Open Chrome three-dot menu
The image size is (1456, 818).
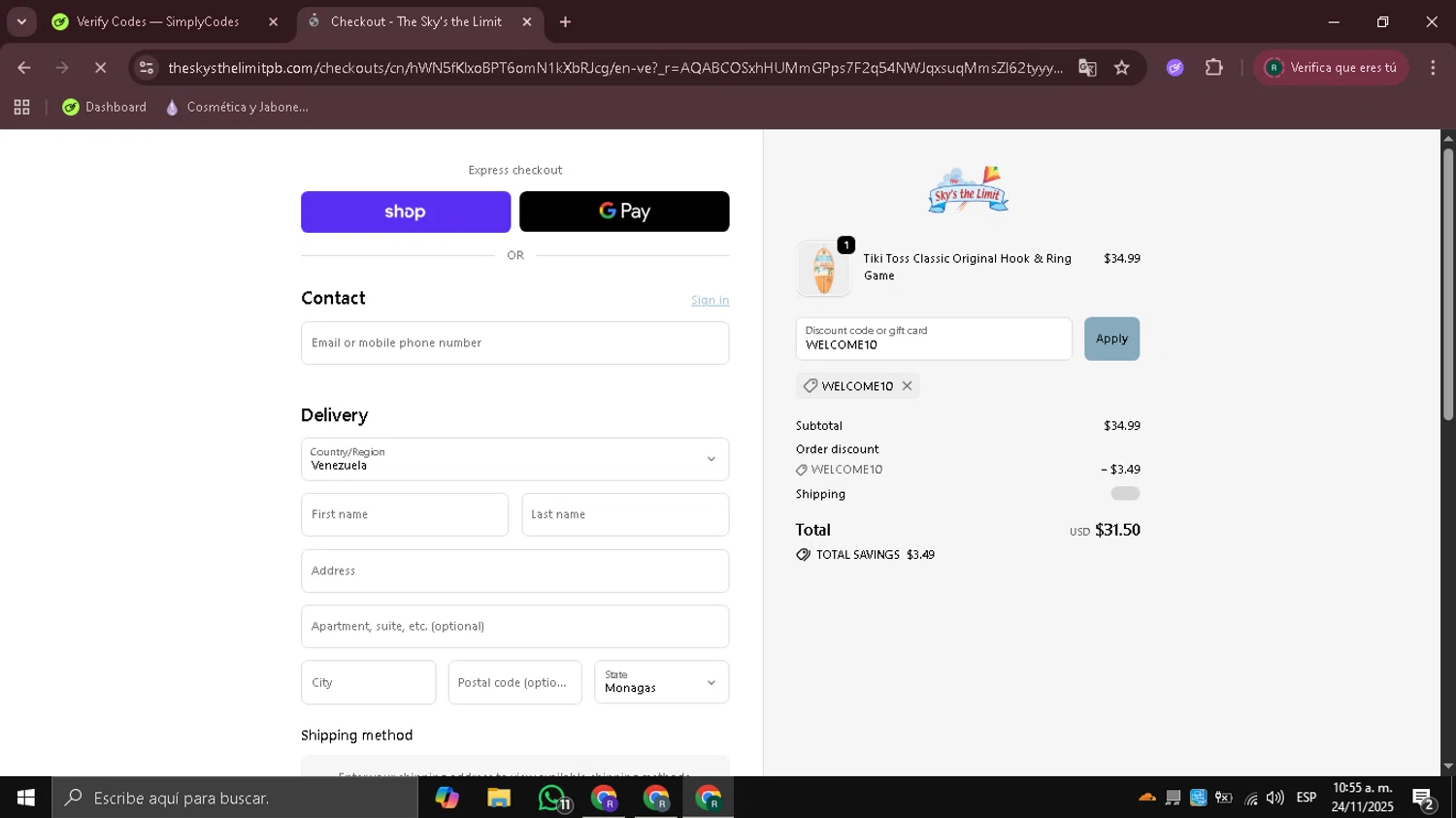[1433, 68]
